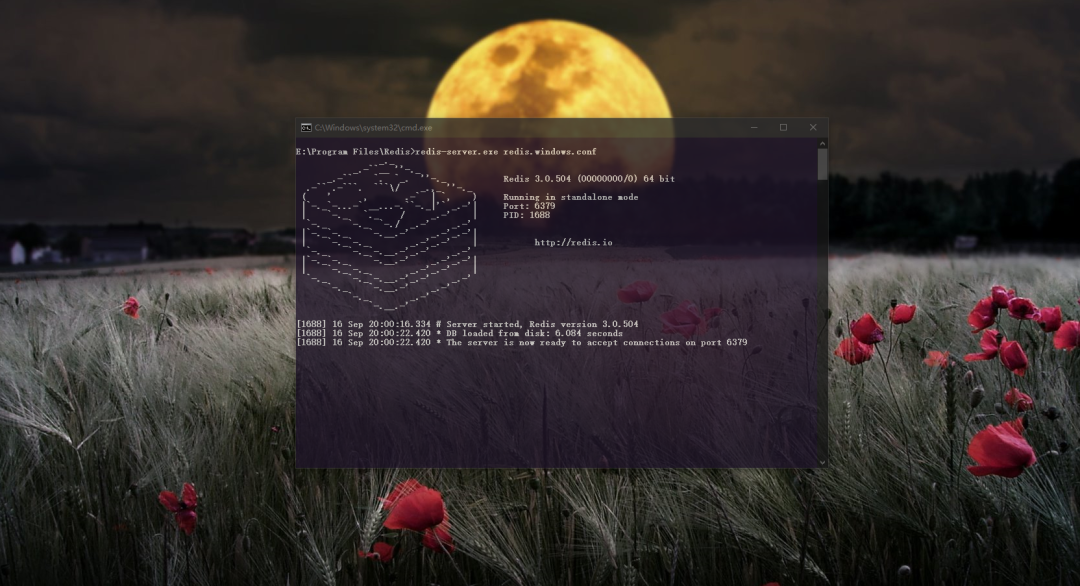Click the Redis 3.0.504 version line
1080x586 pixels.
589,178
